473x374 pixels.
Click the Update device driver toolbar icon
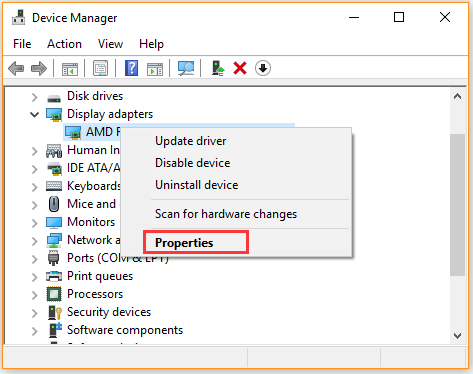tap(218, 68)
